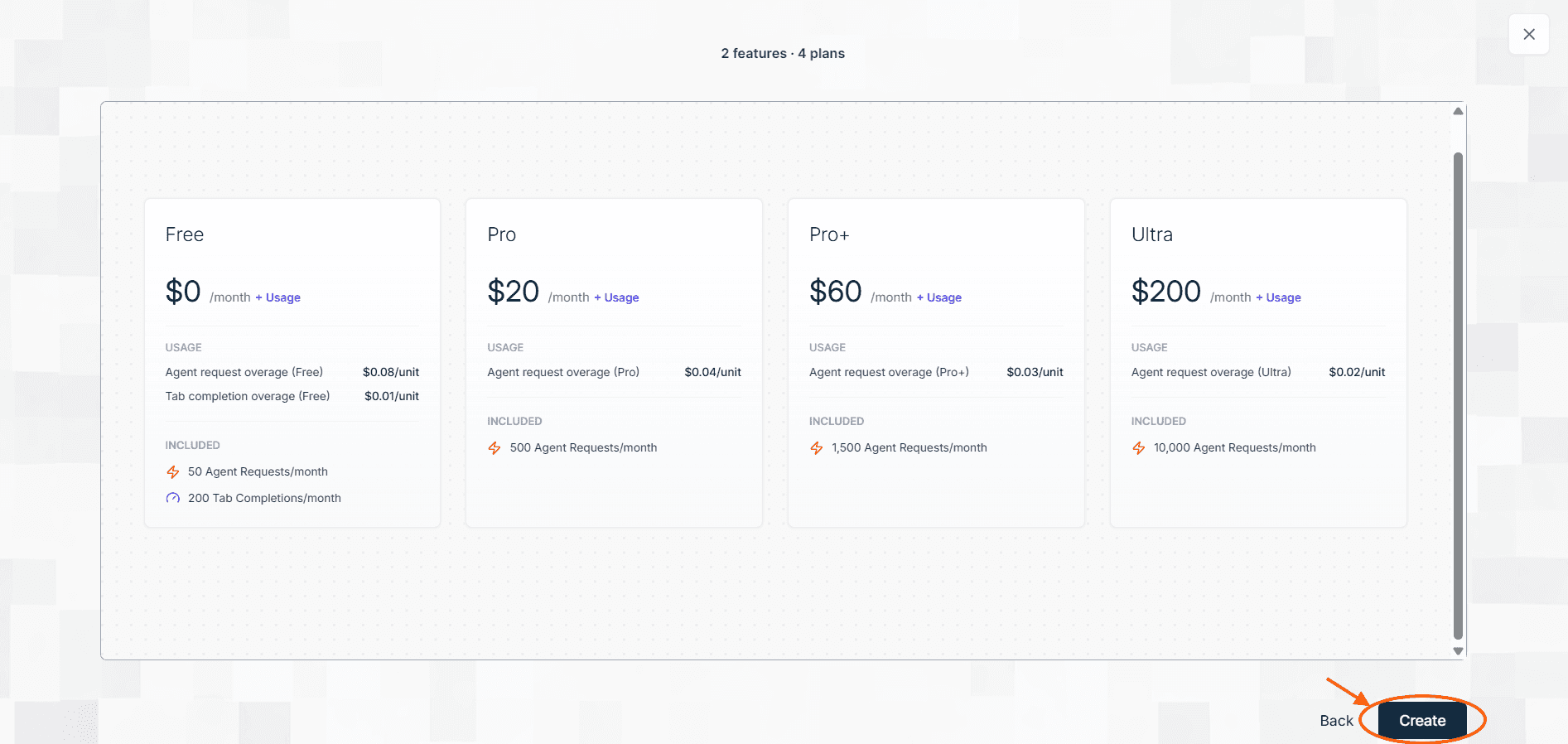Select the Free plan title

185,234
